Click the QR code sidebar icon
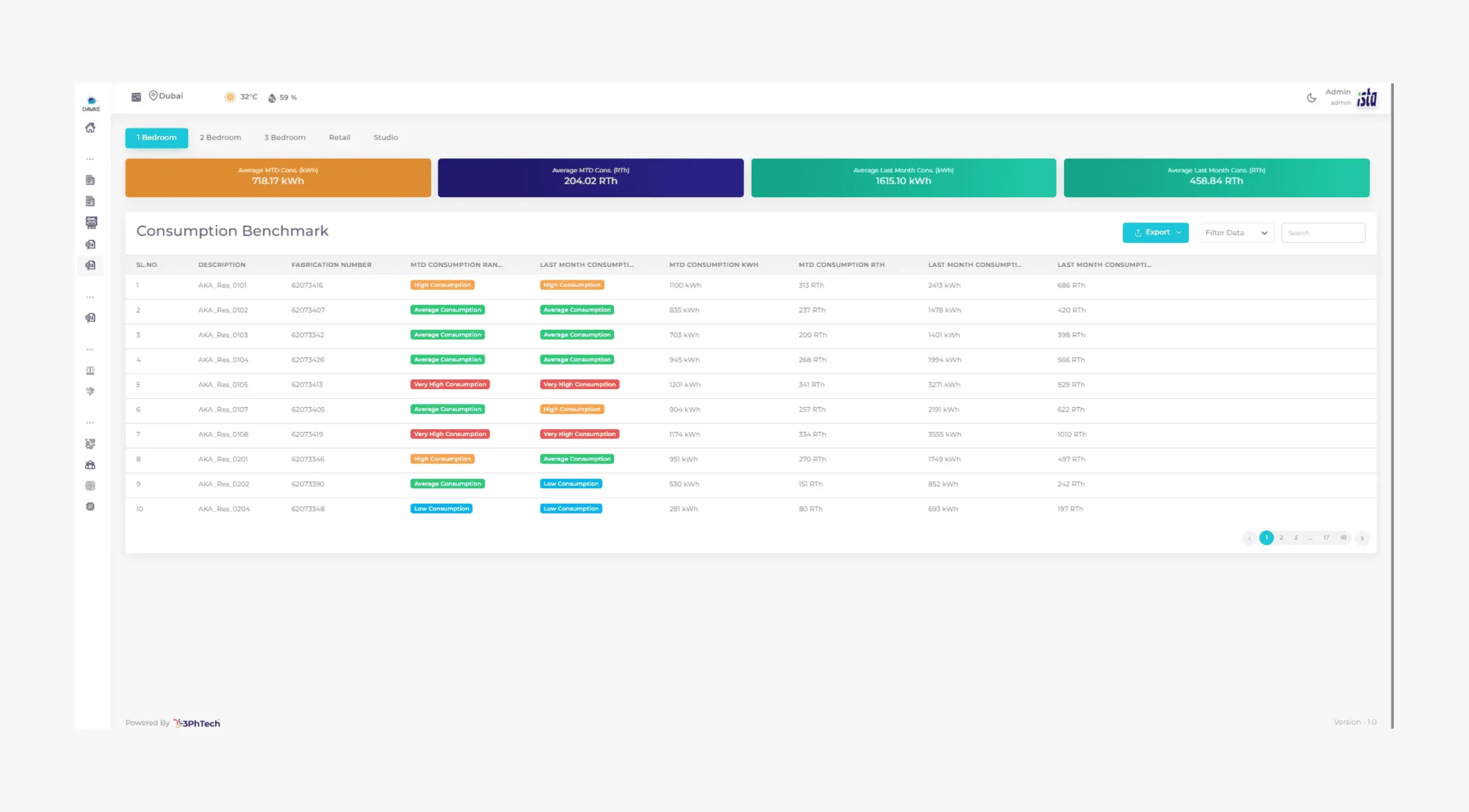Image resolution: width=1469 pixels, height=812 pixels. pyautogui.click(x=90, y=444)
